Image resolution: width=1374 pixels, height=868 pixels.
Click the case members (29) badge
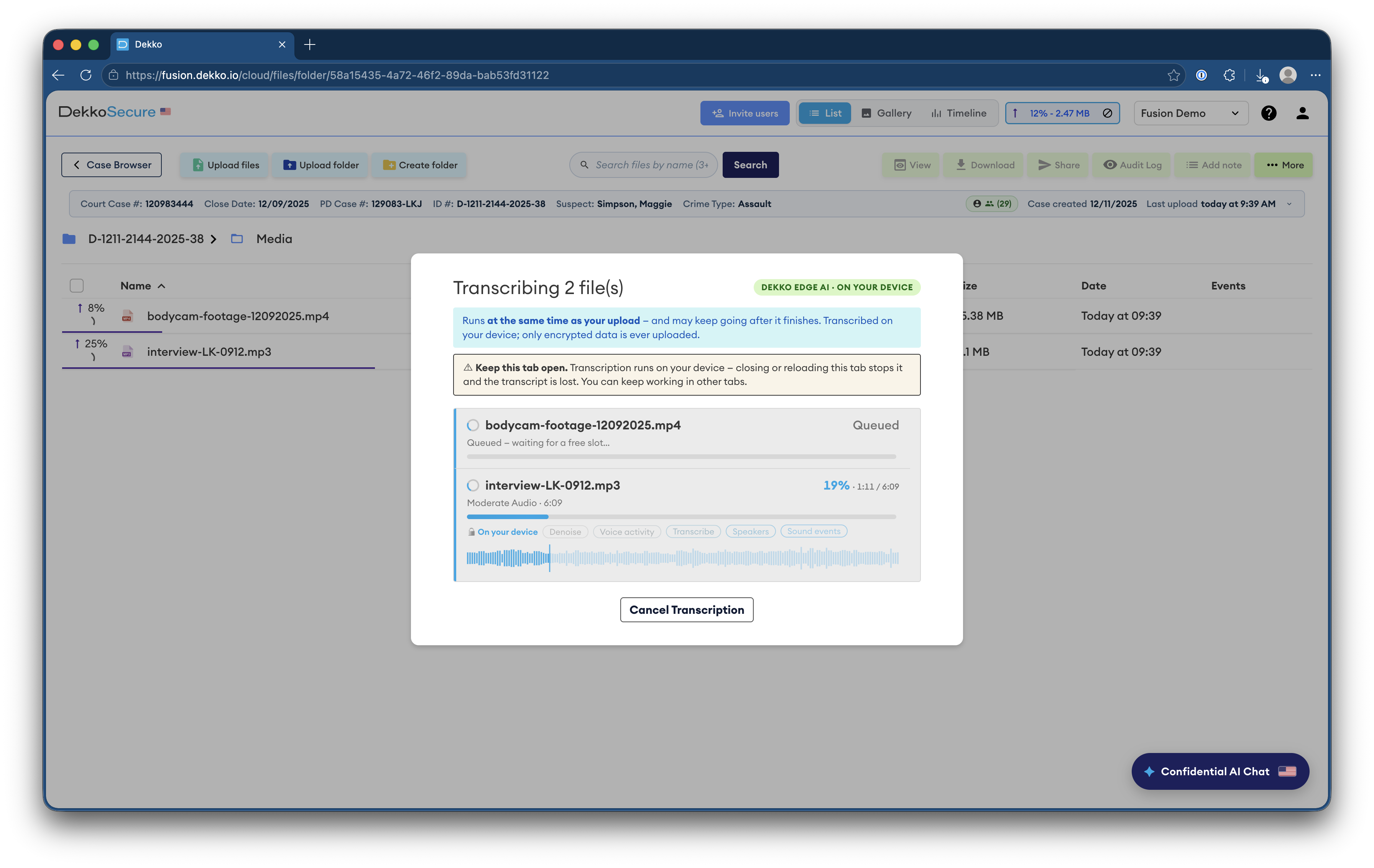(992, 204)
